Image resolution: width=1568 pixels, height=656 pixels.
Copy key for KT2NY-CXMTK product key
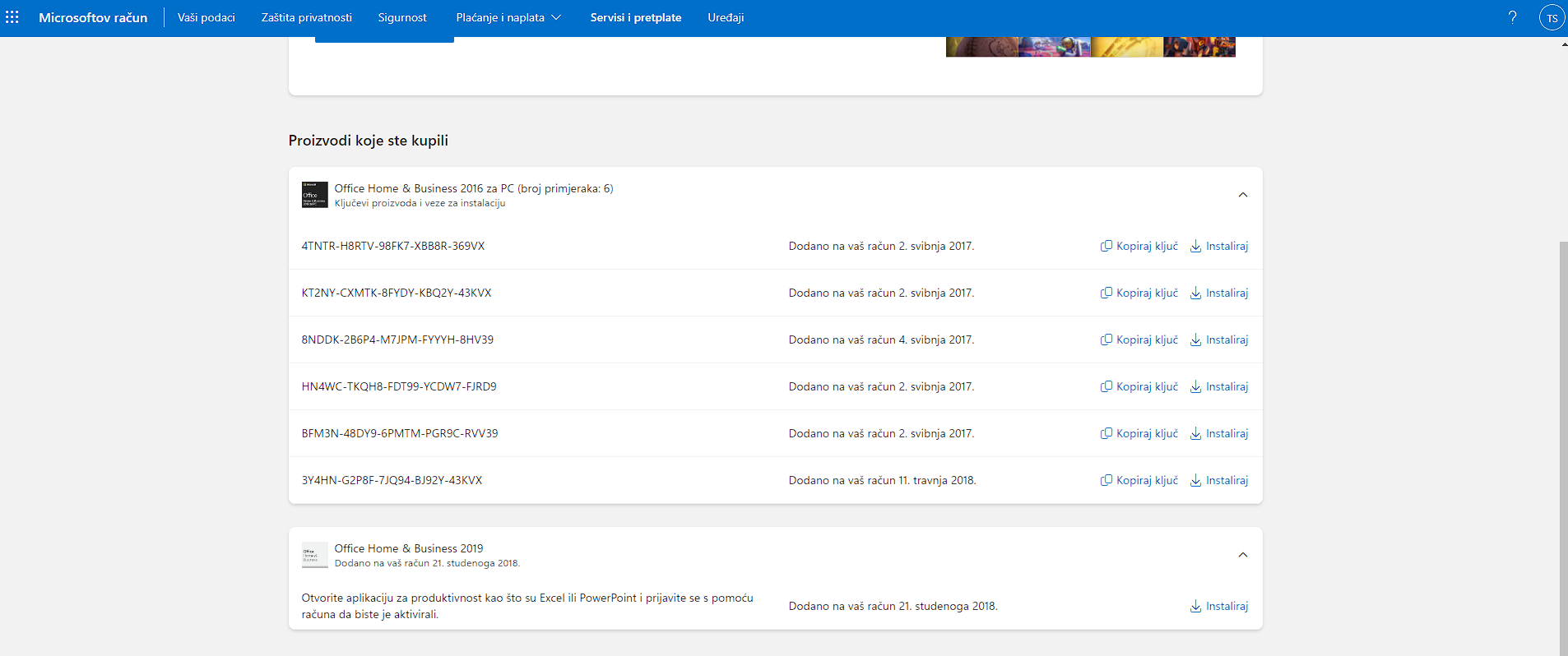[x=1139, y=293]
